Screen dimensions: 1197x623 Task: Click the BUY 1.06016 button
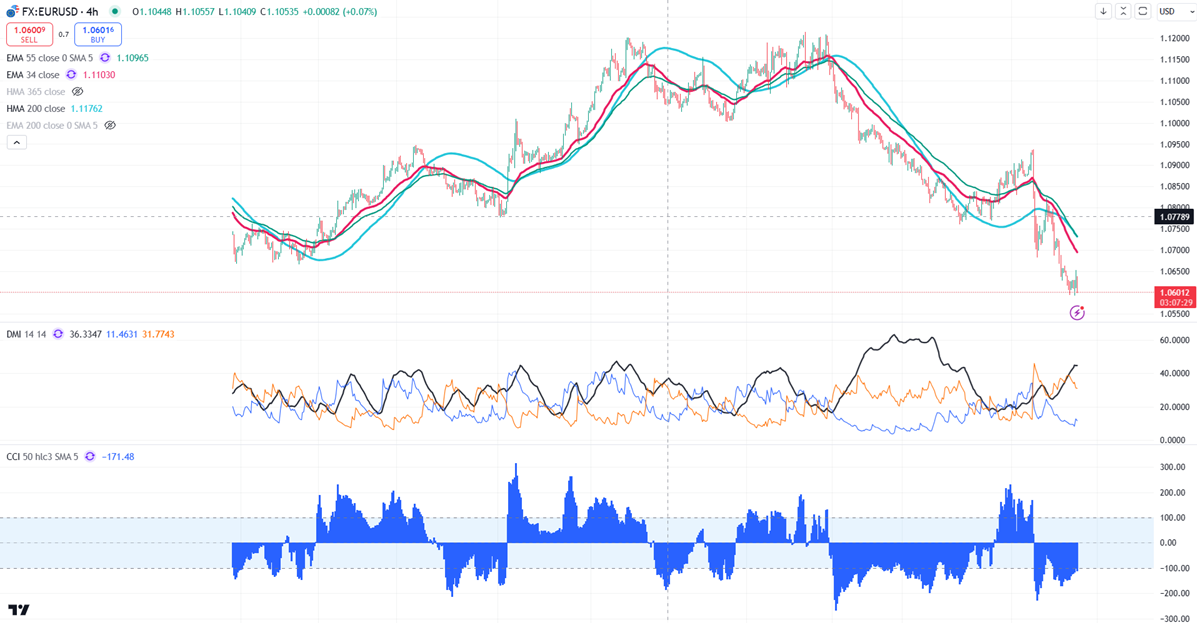[x=98, y=34]
